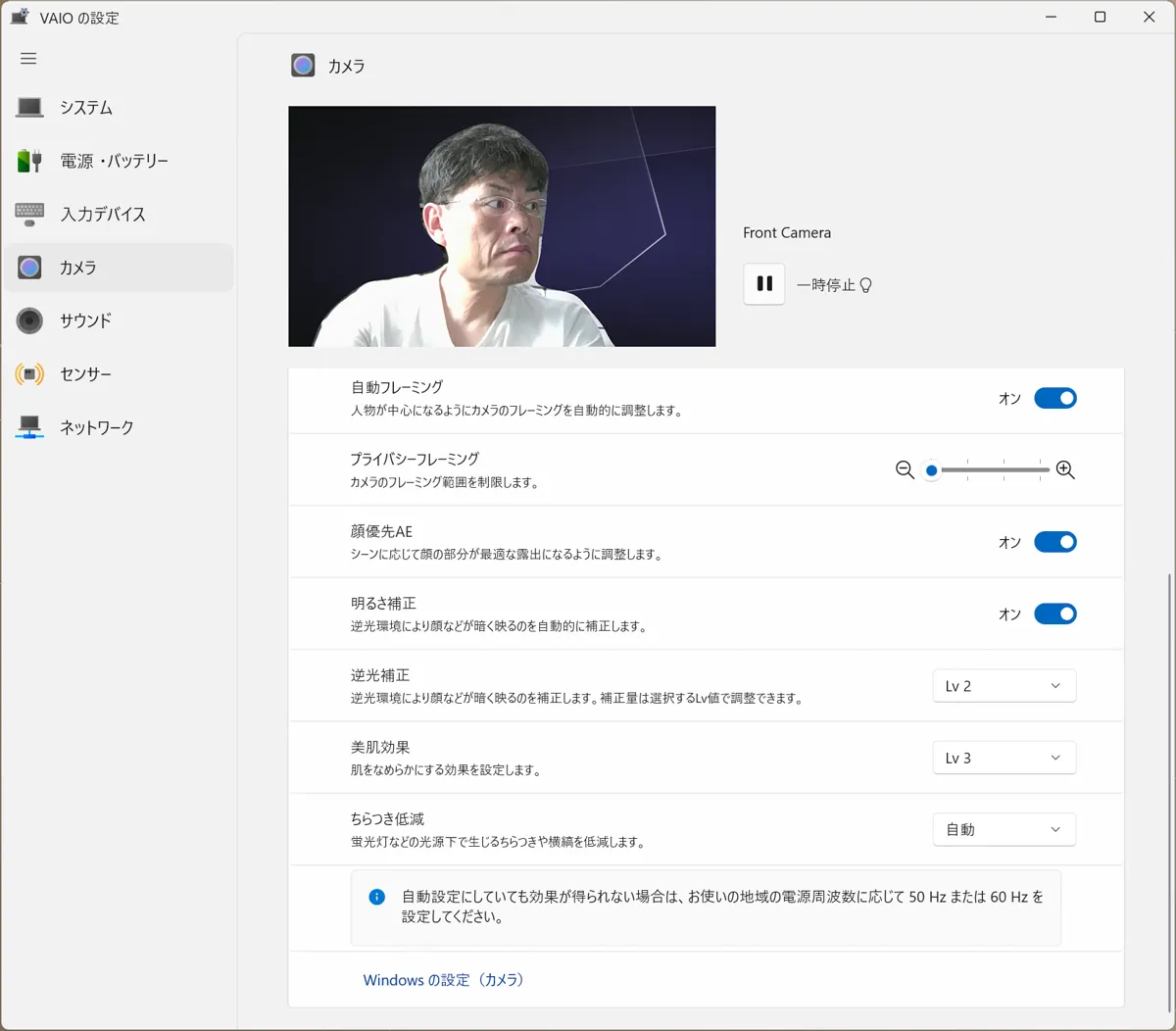Screen dimensions: 1176x1031
Task: Click the 美肌効果 setting title
Action: (x=380, y=747)
